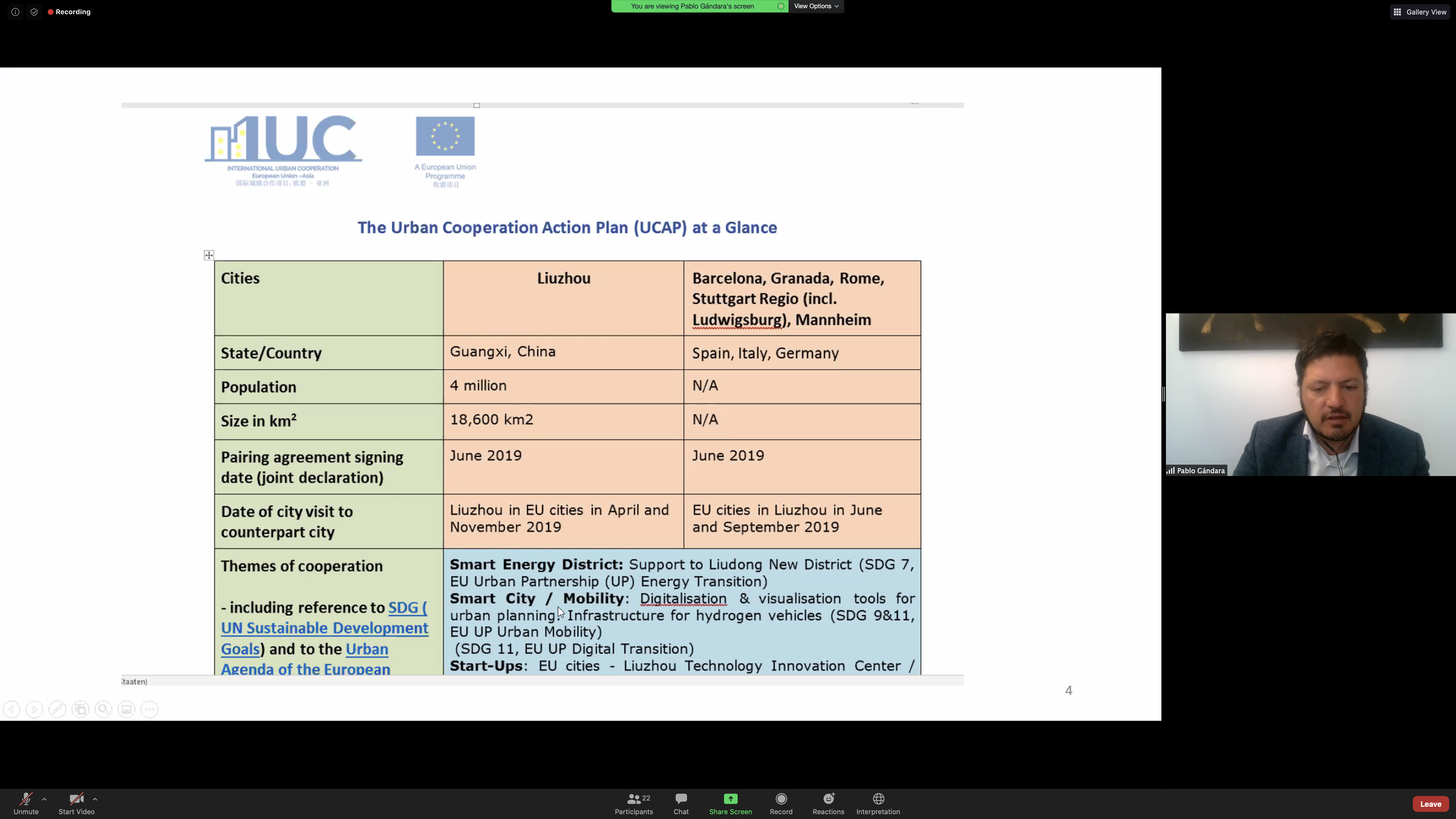Open the Chat panel
The width and height of the screenshot is (1456, 819).
pos(681,803)
